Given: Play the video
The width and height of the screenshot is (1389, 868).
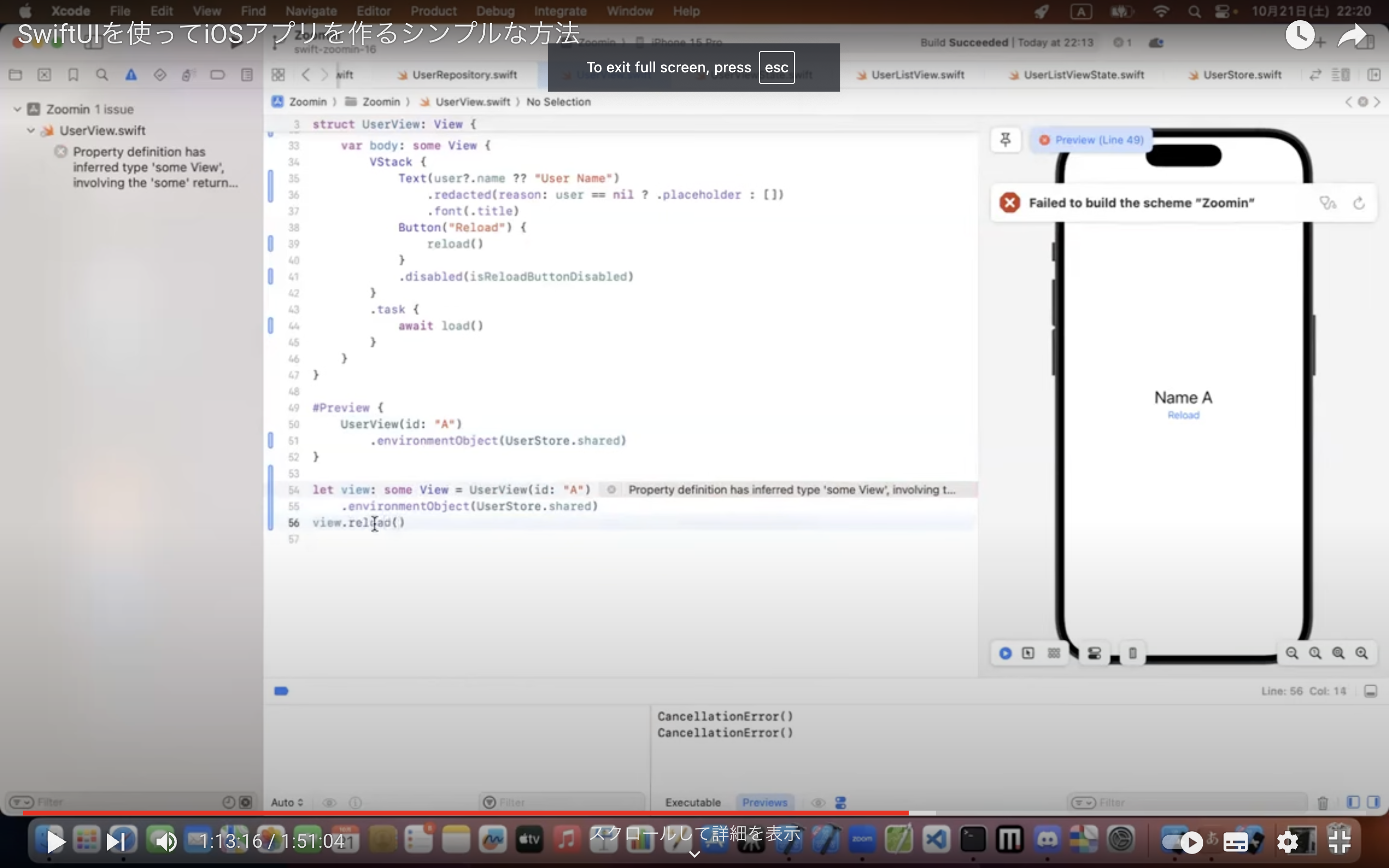Looking at the screenshot, I should [x=55, y=842].
